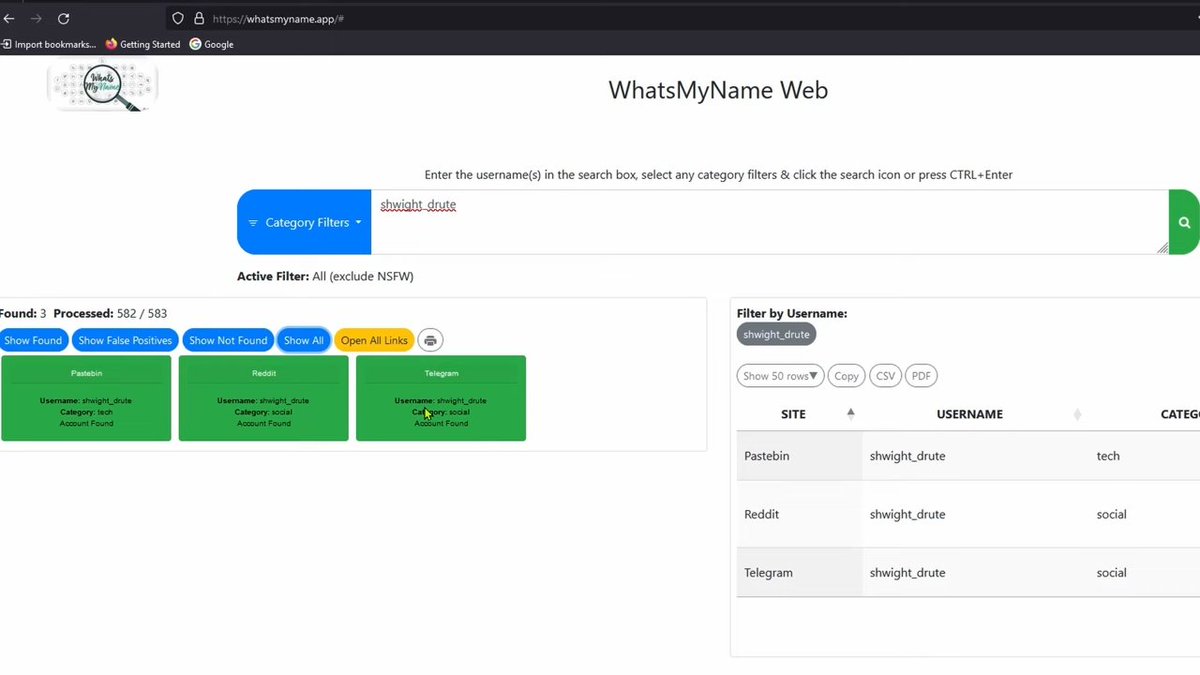Click the USERNAME column sort arrows
The height and width of the screenshot is (675, 1200).
[1077, 414]
